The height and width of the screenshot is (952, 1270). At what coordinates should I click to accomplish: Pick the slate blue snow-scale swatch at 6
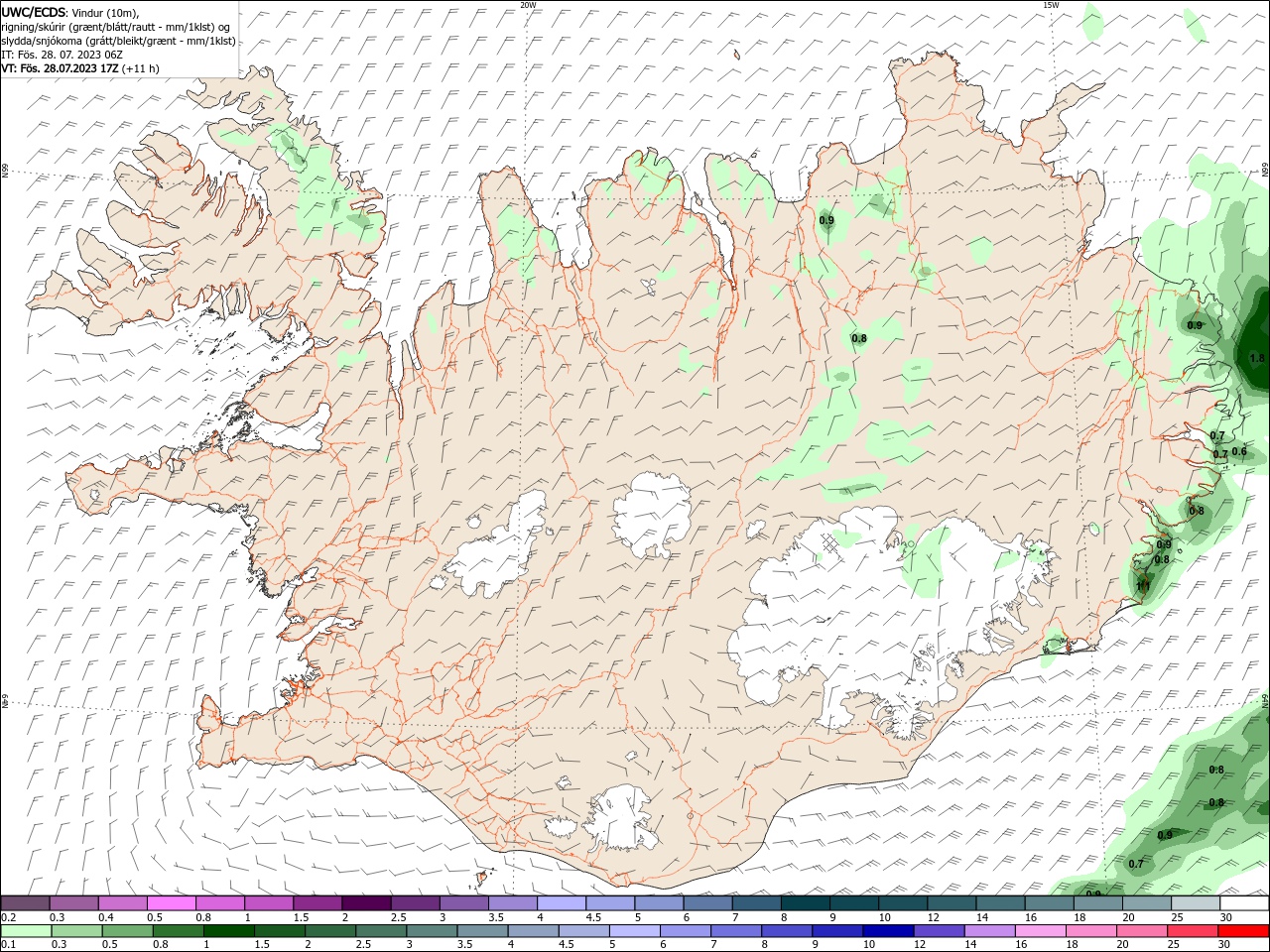(x=707, y=903)
